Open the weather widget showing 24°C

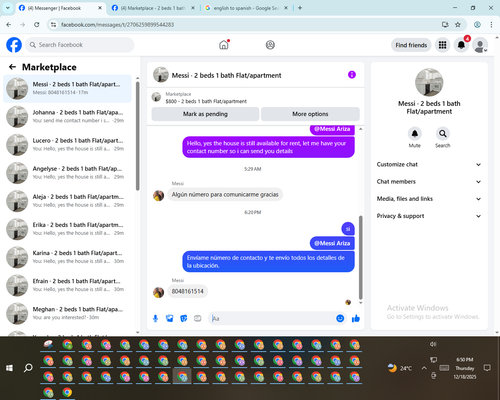pos(400,368)
